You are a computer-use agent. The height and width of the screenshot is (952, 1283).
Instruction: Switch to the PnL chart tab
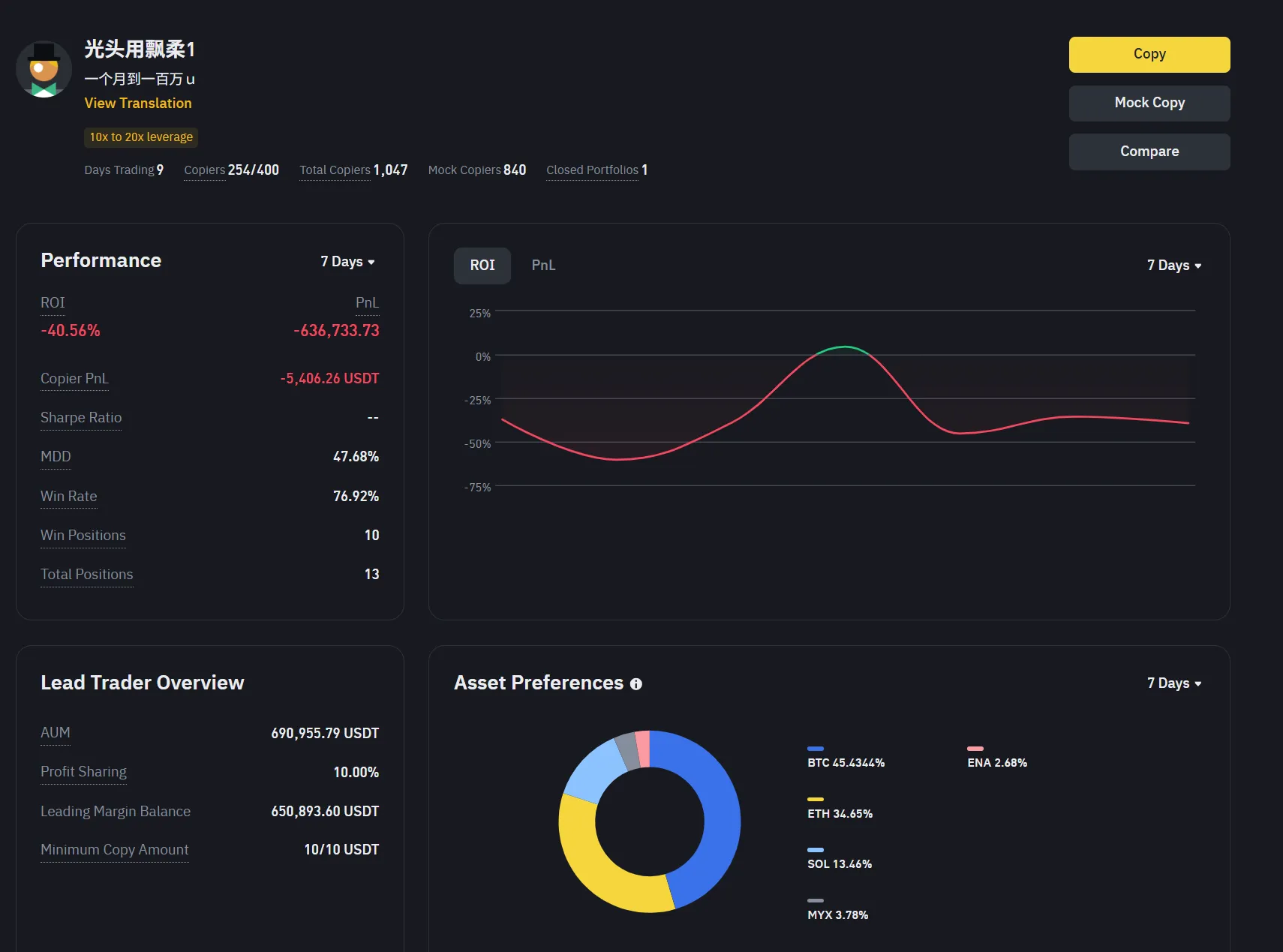tap(543, 266)
